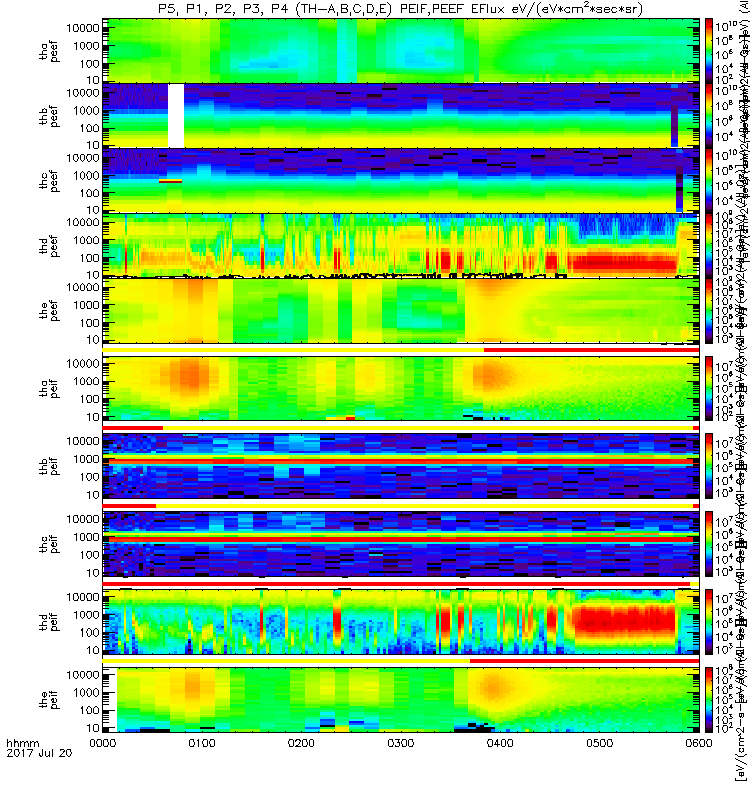
Task: Click the '10000' energy tick of tha peef panel
Action: (x=83, y=28)
